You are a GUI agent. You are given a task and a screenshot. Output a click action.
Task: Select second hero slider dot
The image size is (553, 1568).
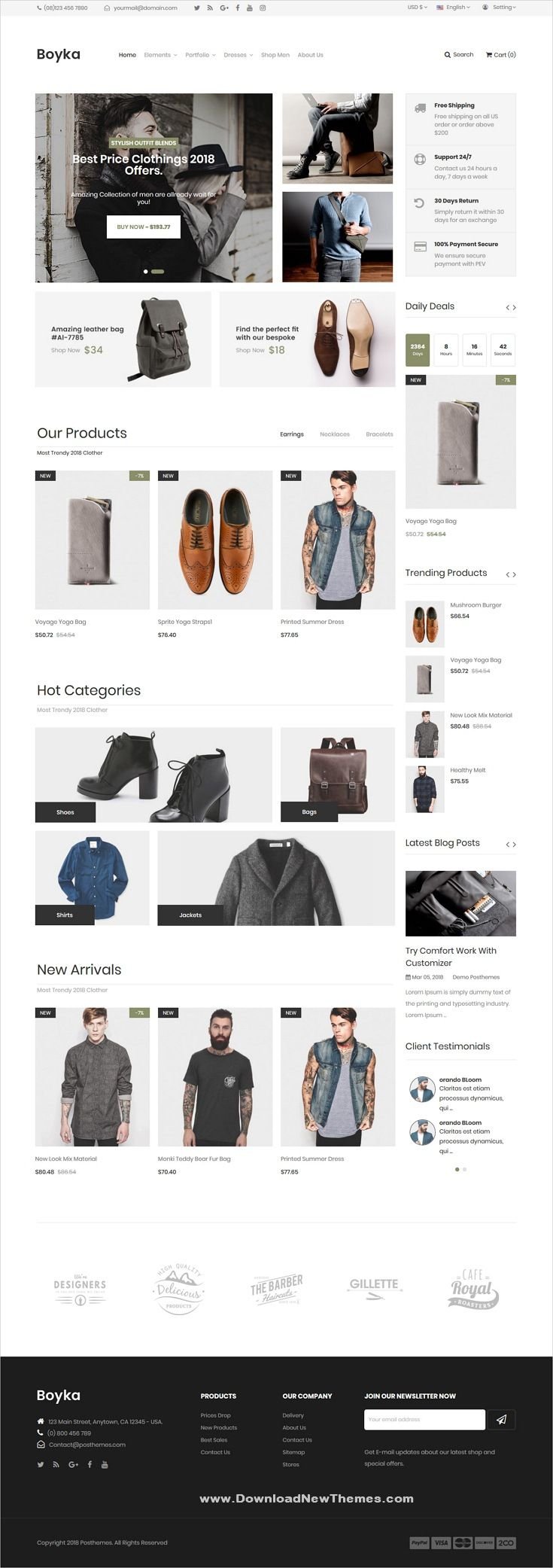point(157,271)
